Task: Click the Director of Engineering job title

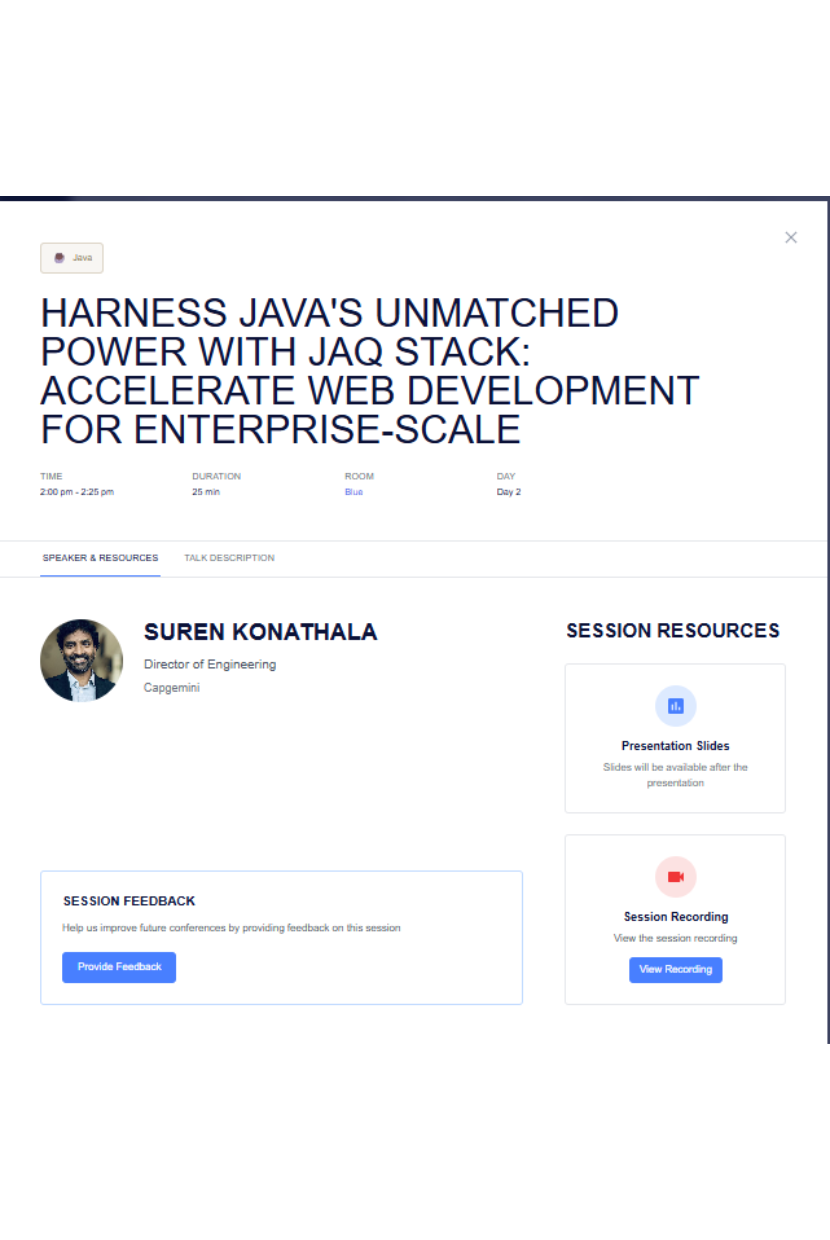Action: (210, 664)
